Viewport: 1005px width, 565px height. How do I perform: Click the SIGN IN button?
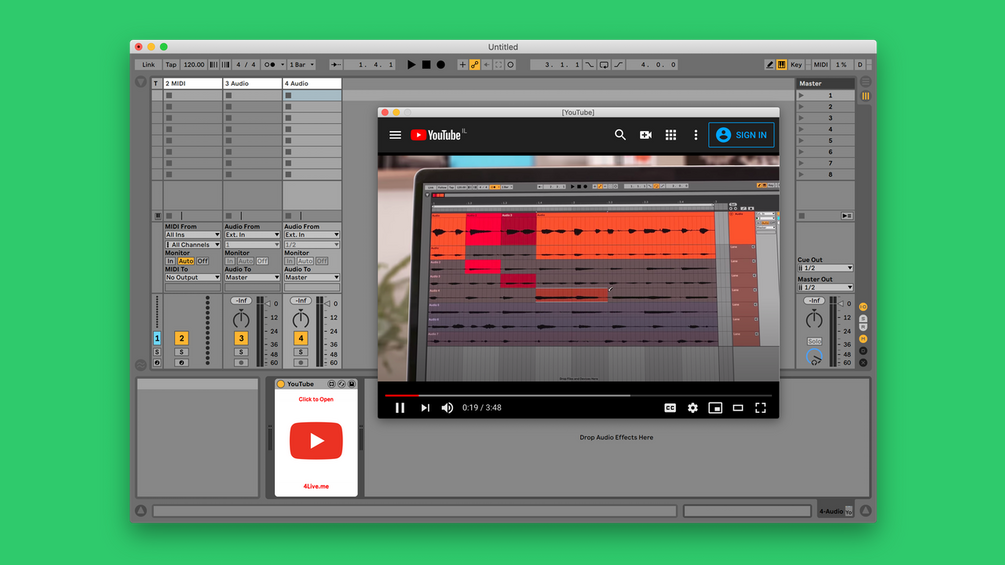click(x=741, y=135)
